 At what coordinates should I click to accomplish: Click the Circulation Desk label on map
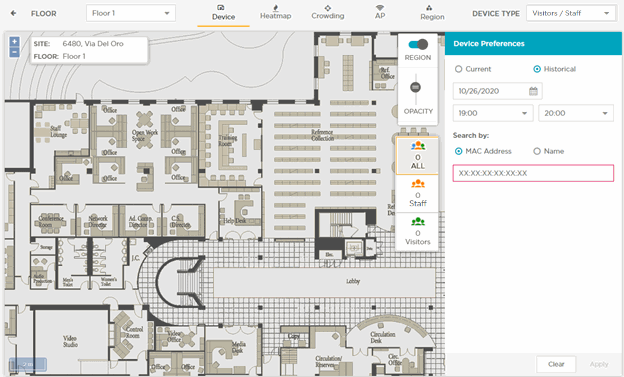point(382,337)
